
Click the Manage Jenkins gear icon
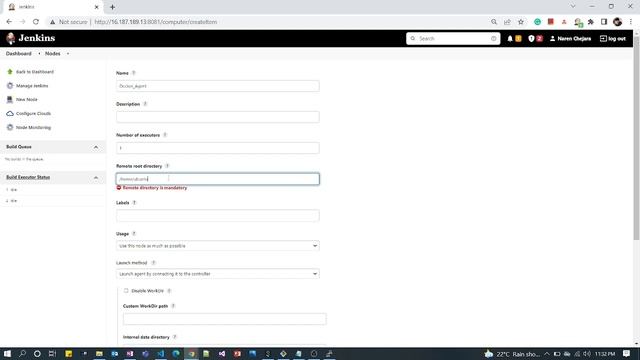tap(10, 86)
